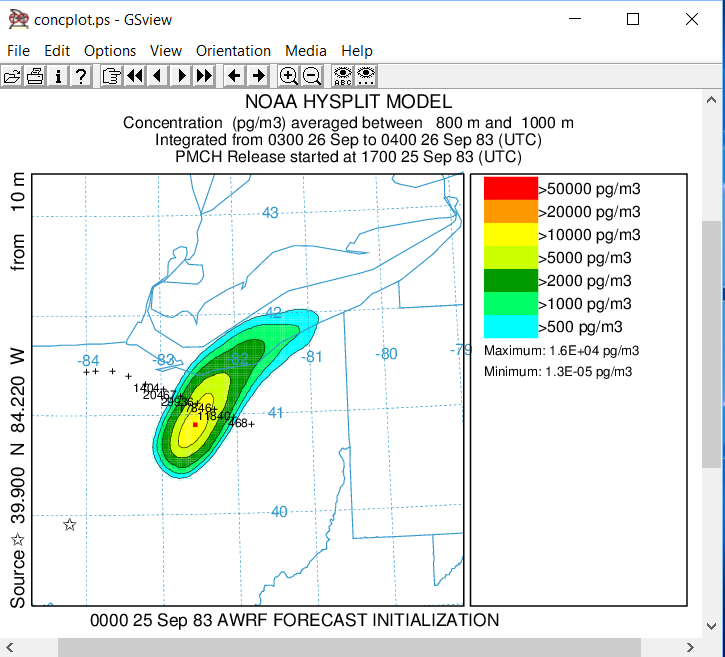This screenshot has height=657, width=725.
Task: Click the Go Back left arrow
Action: (234, 76)
